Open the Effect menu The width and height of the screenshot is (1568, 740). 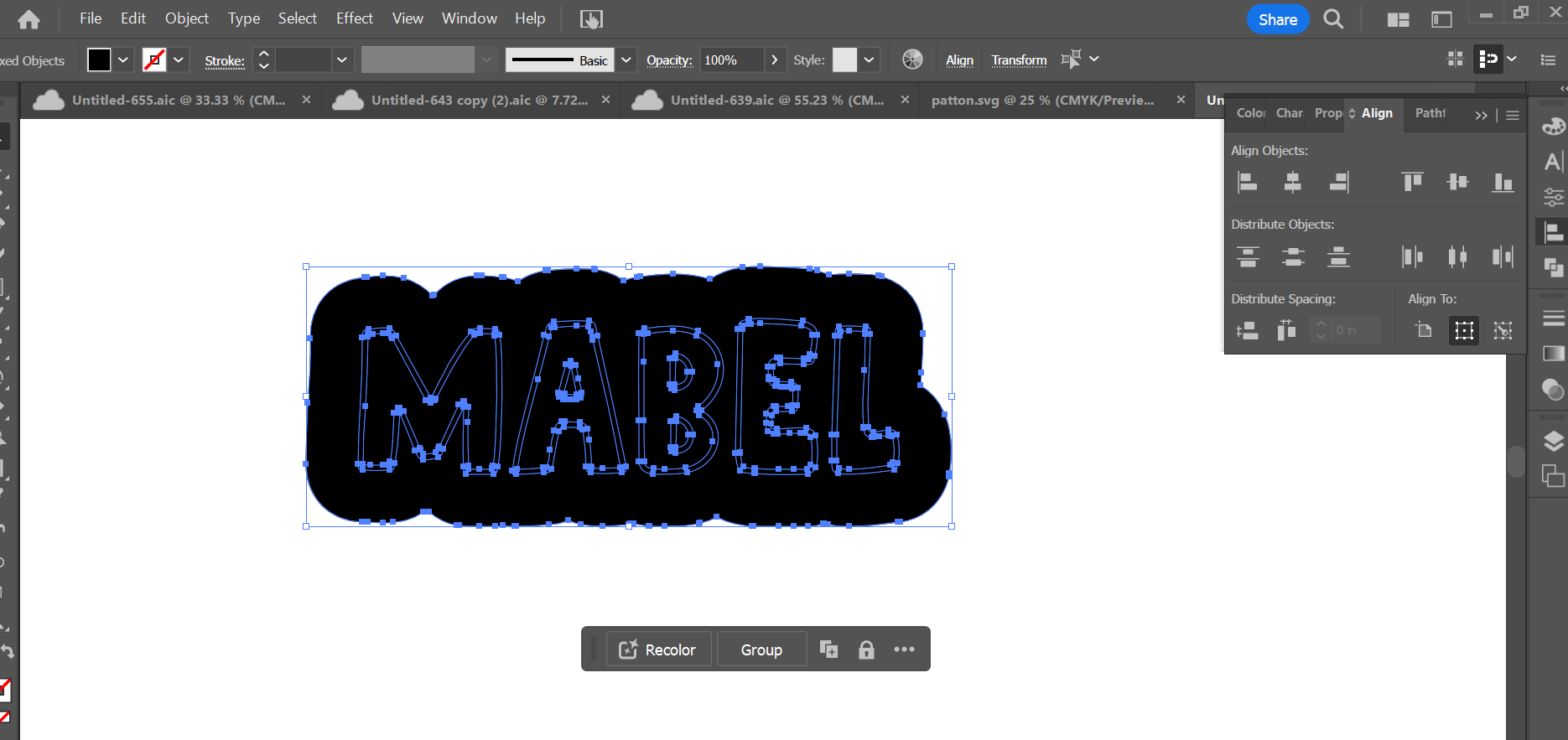[354, 18]
